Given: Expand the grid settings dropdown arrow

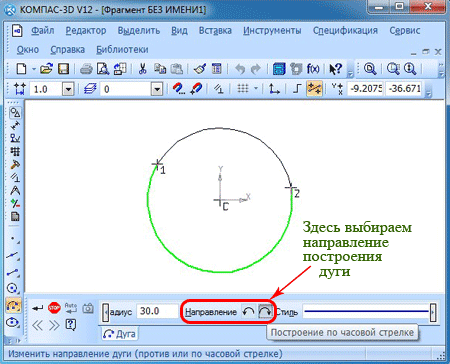Looking at the screenshot, I should tap(256, 89).
